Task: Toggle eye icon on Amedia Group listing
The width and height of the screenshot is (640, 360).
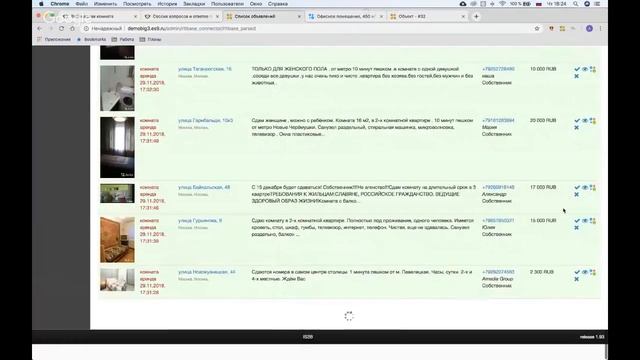Action: (585, 272)
